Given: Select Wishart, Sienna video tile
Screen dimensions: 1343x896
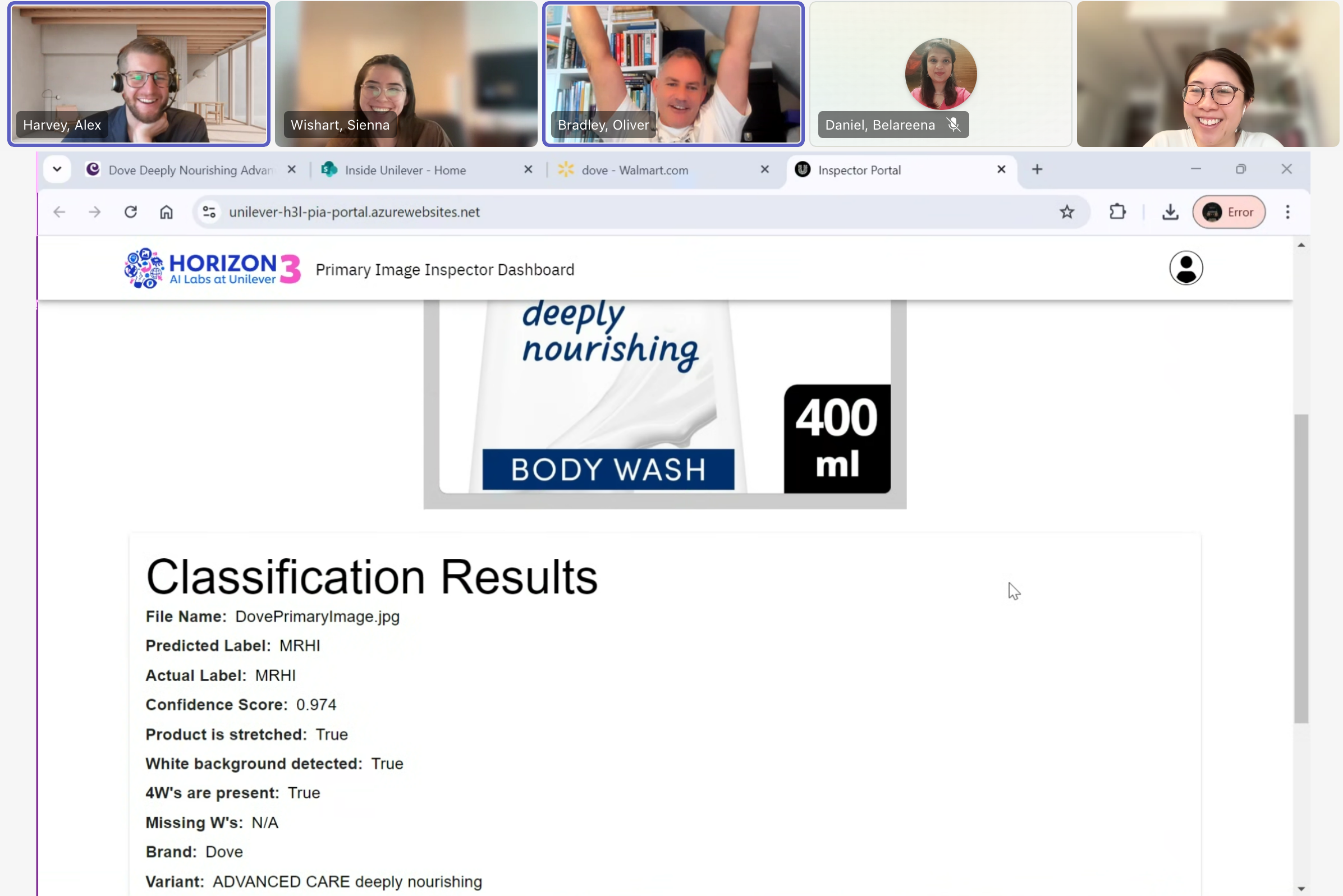Looking at the screenshot, I should (406, 74).
